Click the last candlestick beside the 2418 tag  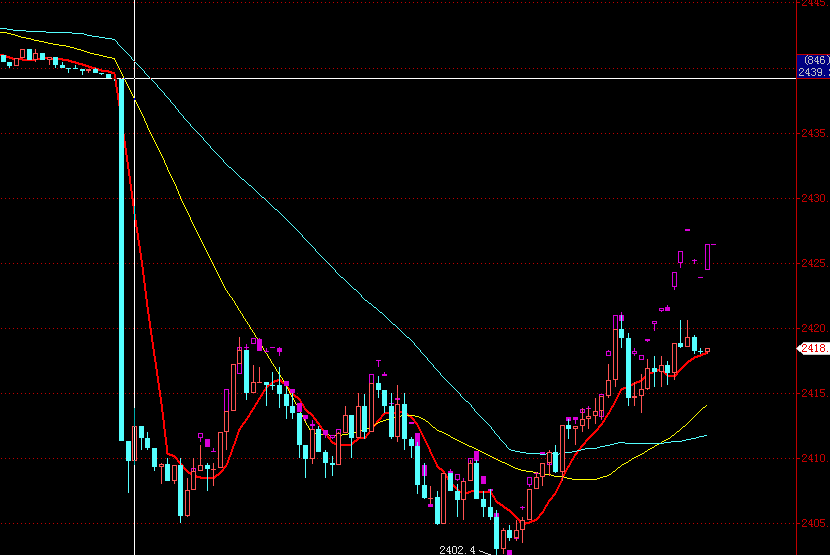(x=706, y=350)
